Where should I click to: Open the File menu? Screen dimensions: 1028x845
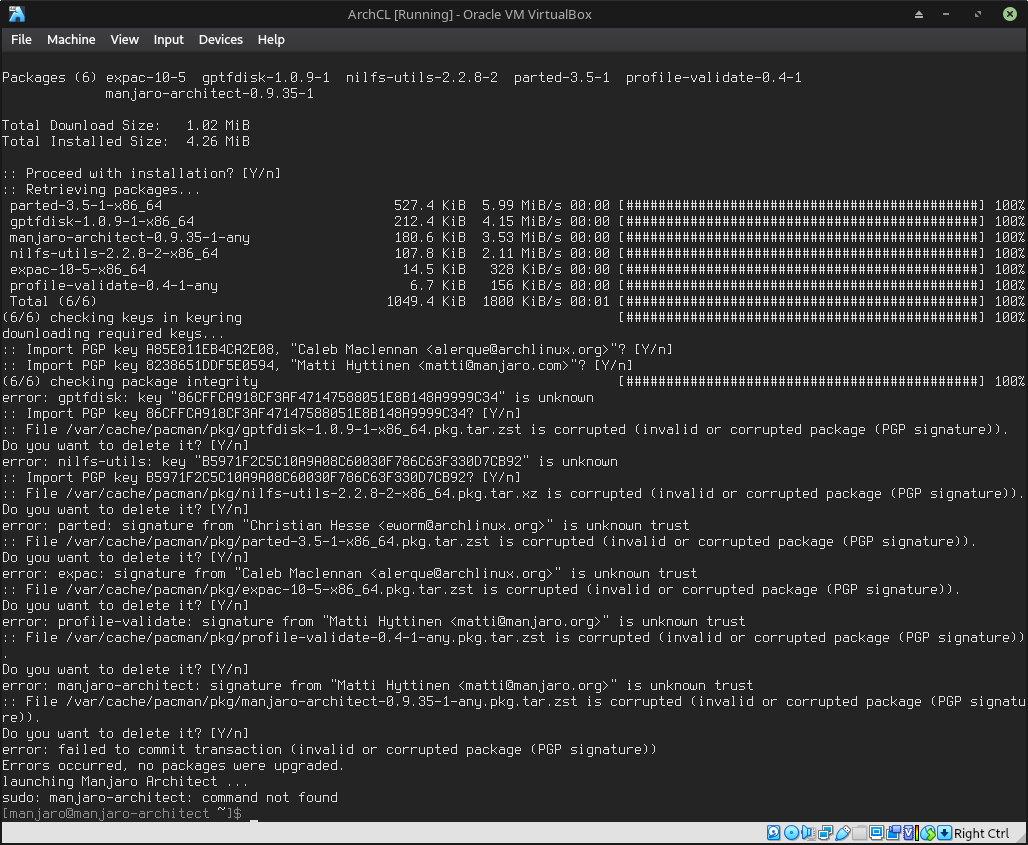point(21,39)
